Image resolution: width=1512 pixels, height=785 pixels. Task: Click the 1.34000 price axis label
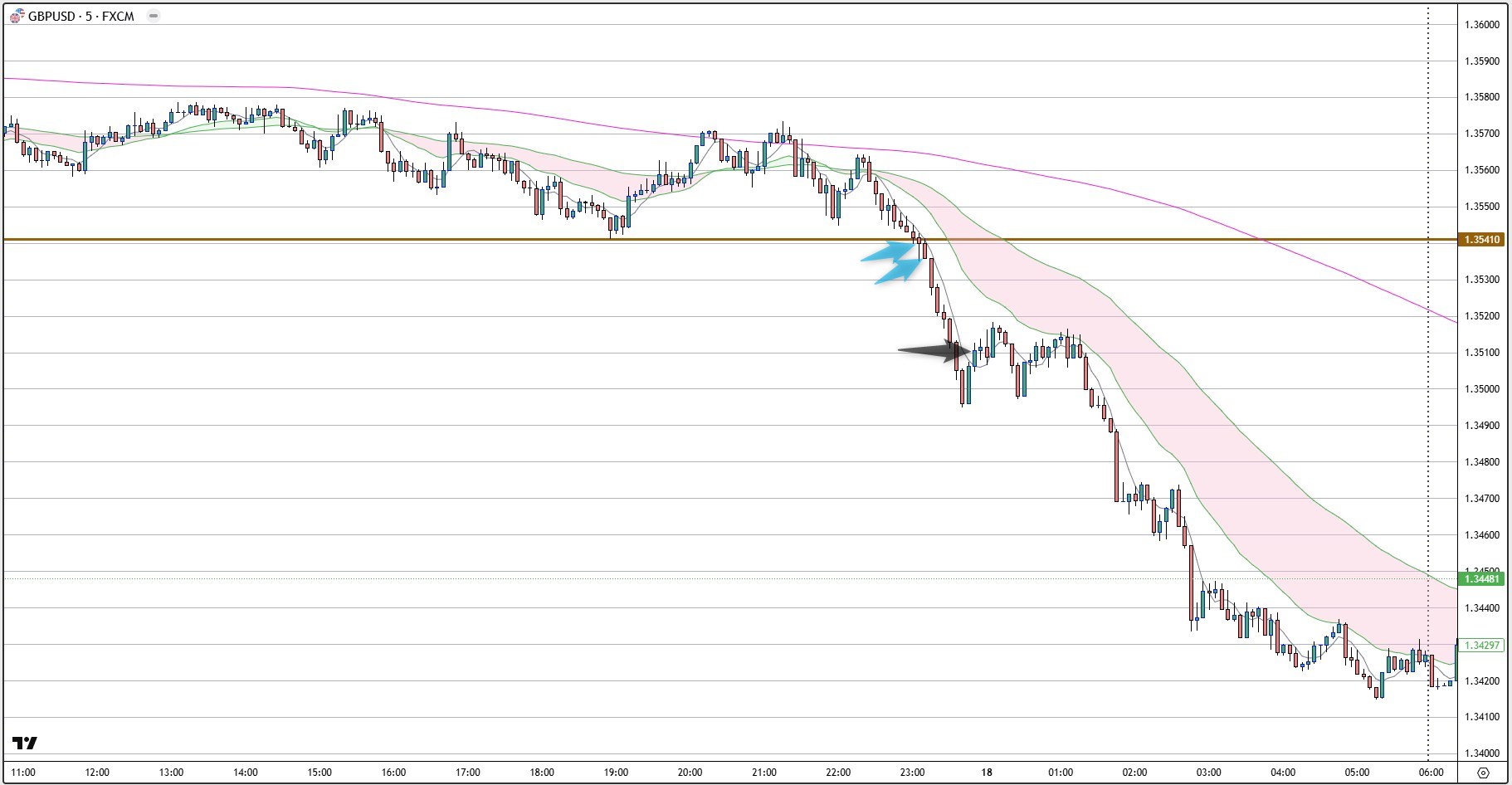[x=1482, y=753]
